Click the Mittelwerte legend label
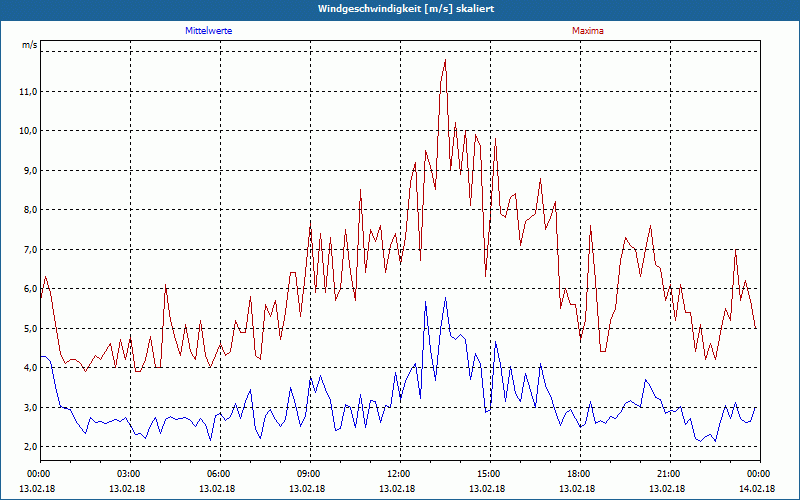The width and height of the screenshot is (800, 500). [x=208, y=31]
